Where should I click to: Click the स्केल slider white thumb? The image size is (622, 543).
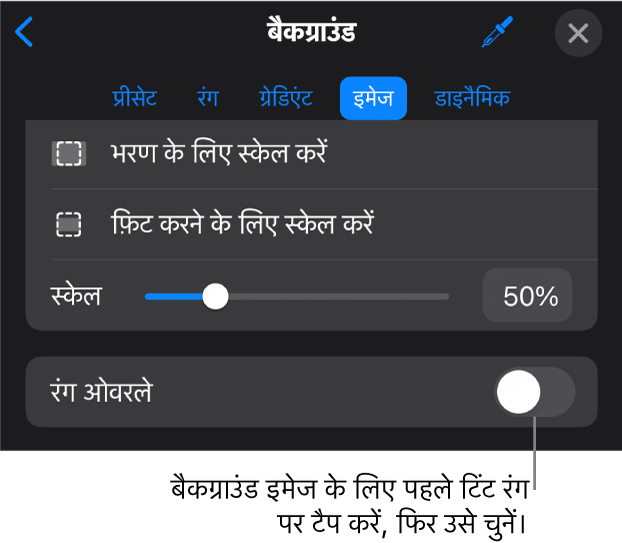[215, 296]
